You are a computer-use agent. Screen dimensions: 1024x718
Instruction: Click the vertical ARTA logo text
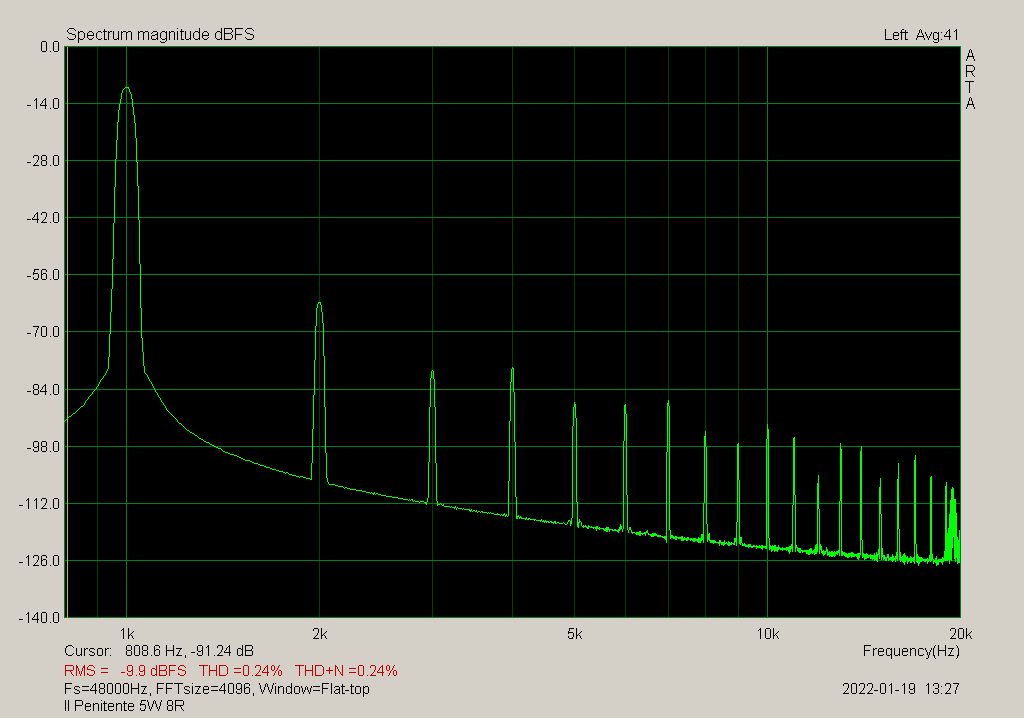click(x=970, y=79)
